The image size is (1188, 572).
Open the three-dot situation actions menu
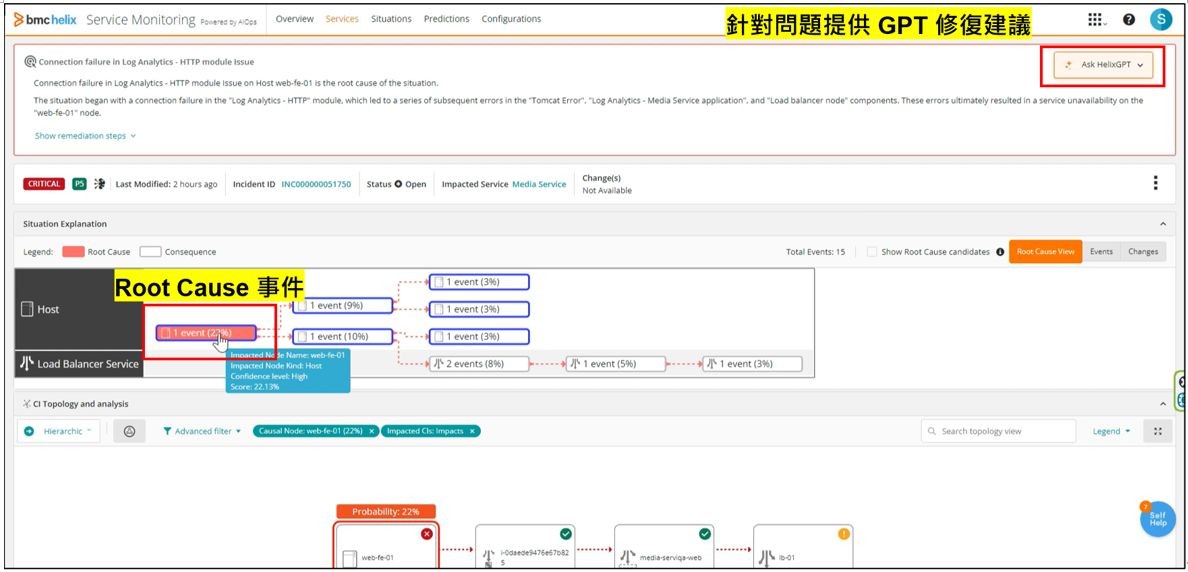pos(1155,183)
